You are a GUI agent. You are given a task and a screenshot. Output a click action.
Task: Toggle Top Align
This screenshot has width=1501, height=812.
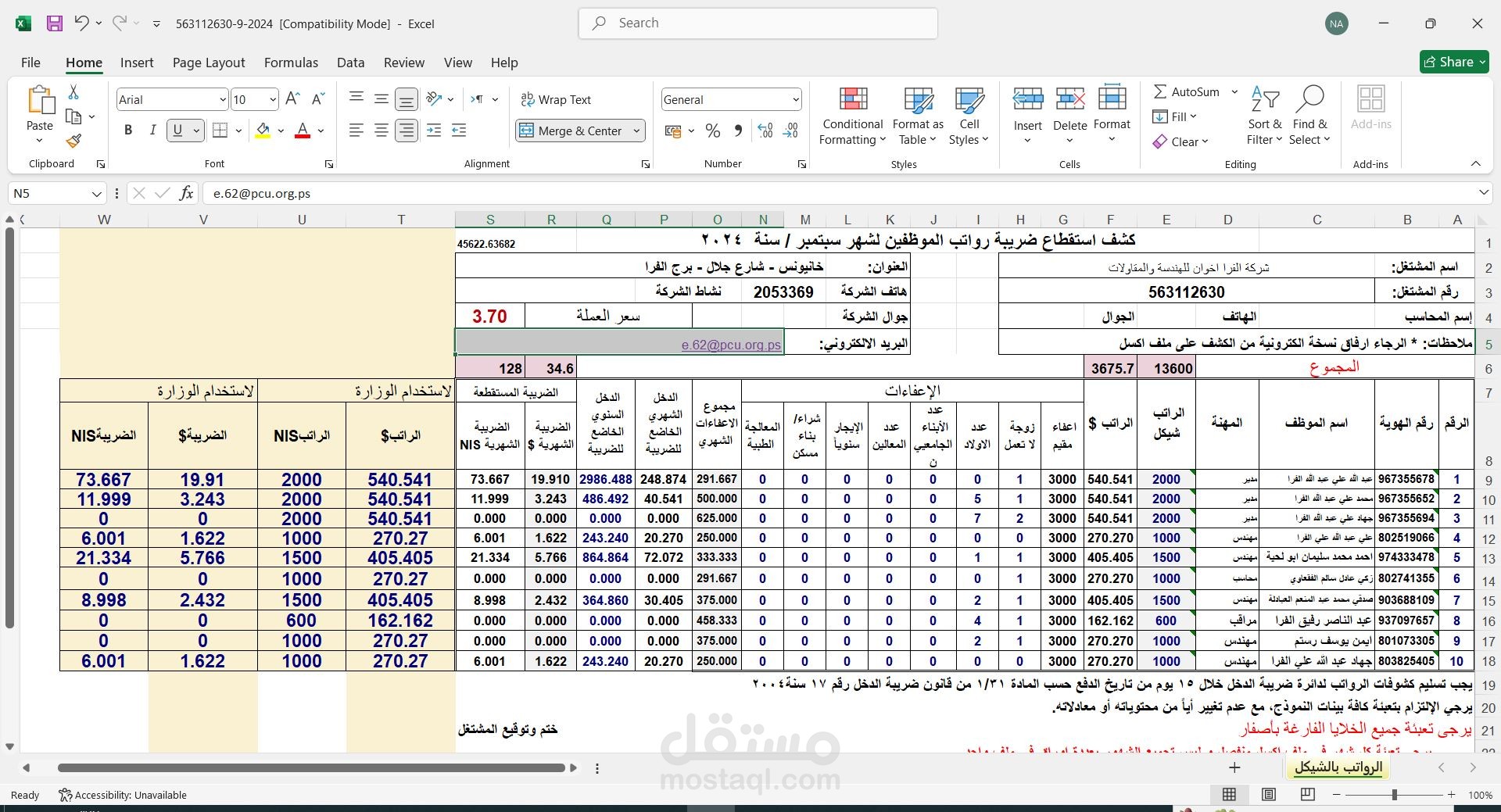(x=356, y=98)
